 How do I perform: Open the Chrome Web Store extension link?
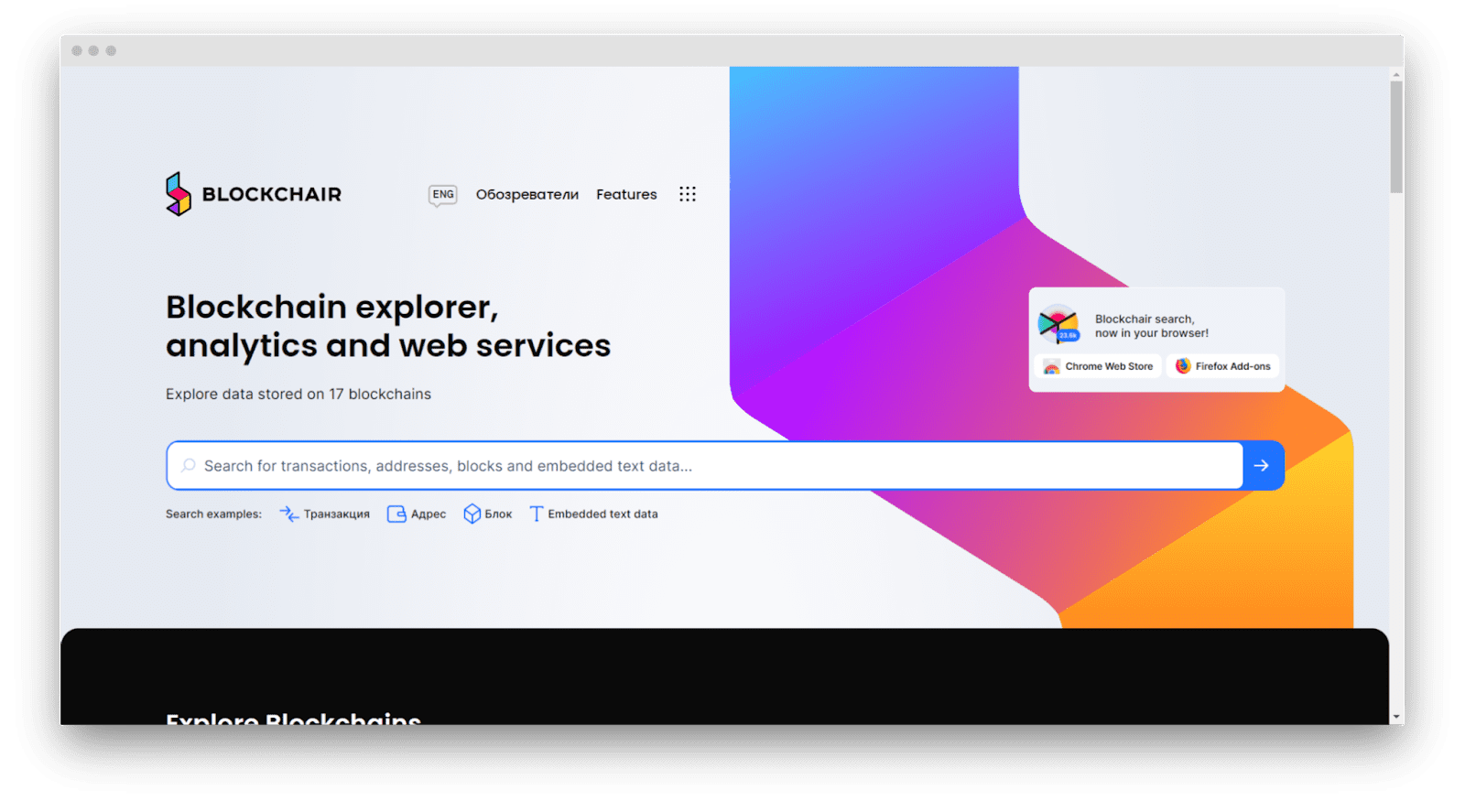[1099, 366]
